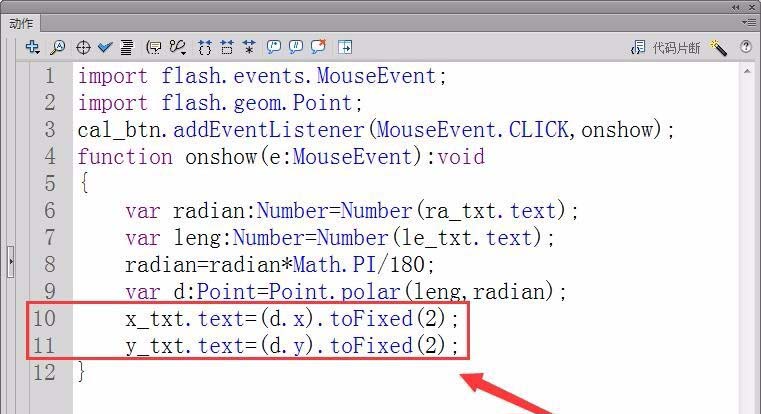Expand the left side toolbox splitter arrow
Screen dimensions: 761x414
click(x=11, y=262)
